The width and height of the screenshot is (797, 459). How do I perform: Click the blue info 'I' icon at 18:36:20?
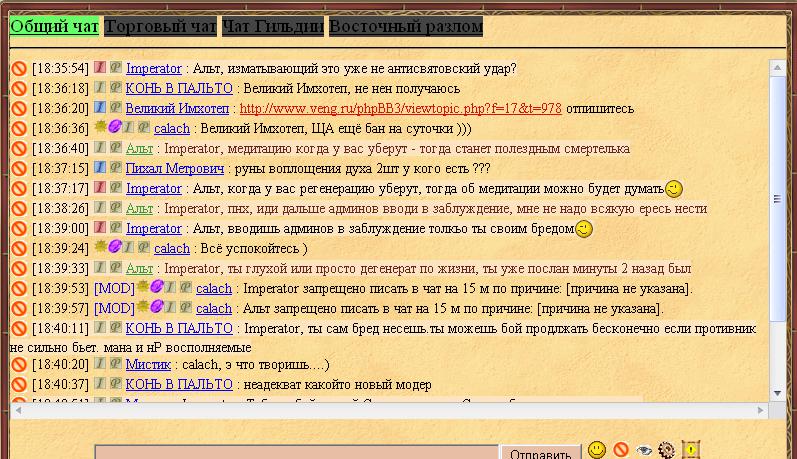coord(100,107)
